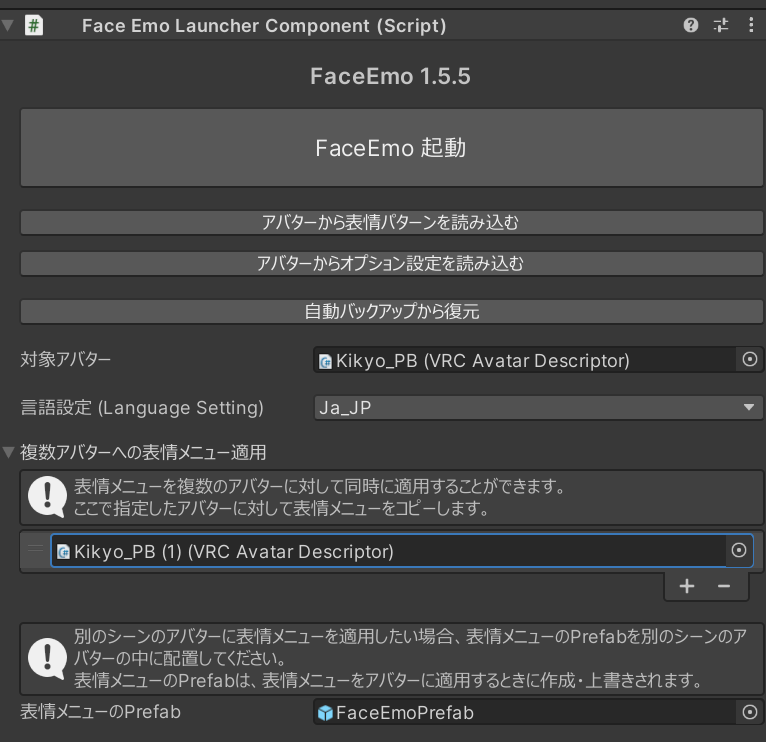
Task: Click the script icon beside component title
Action: [34, 25]
